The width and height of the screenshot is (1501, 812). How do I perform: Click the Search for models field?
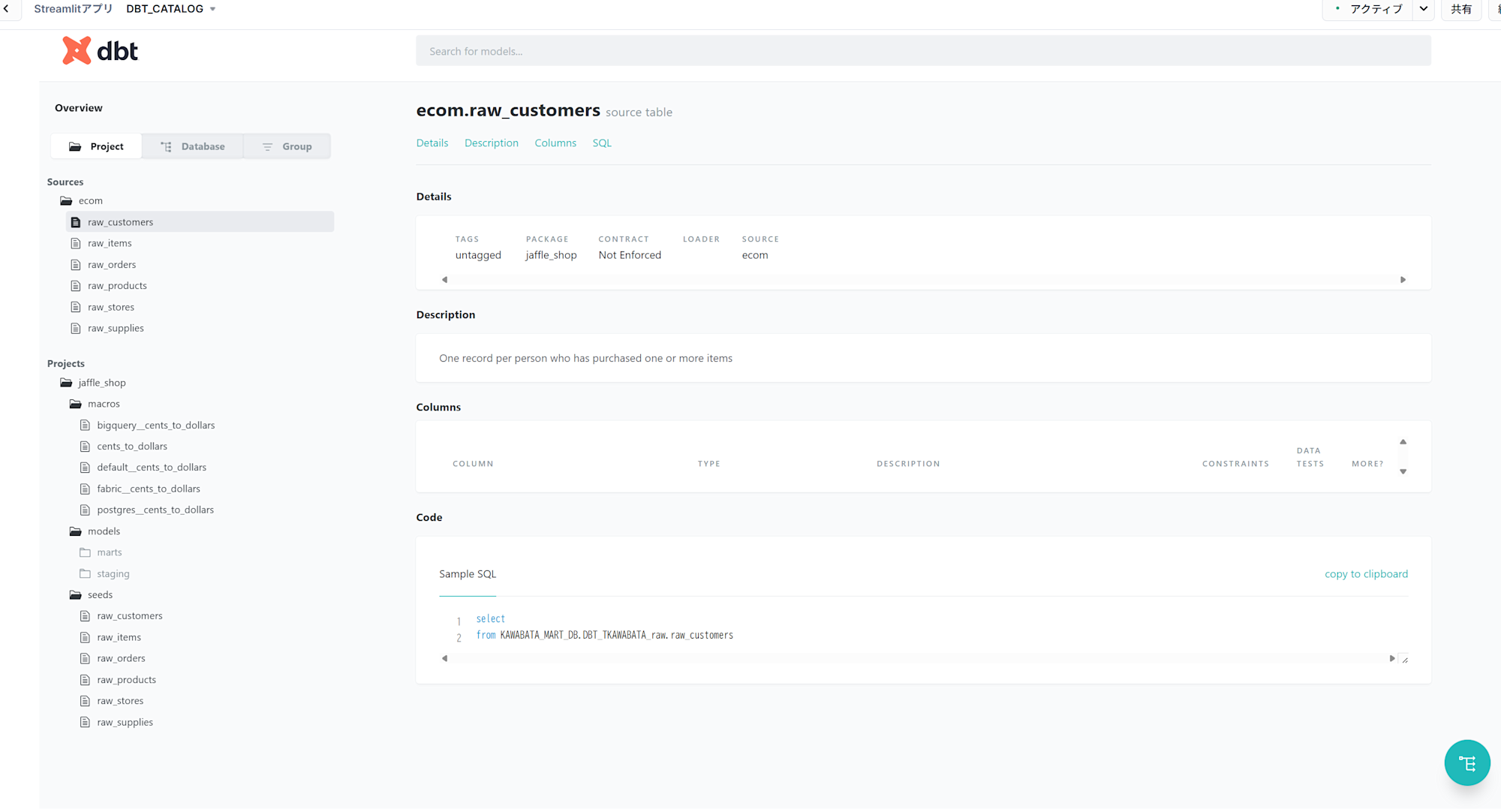tap(923, 51)
